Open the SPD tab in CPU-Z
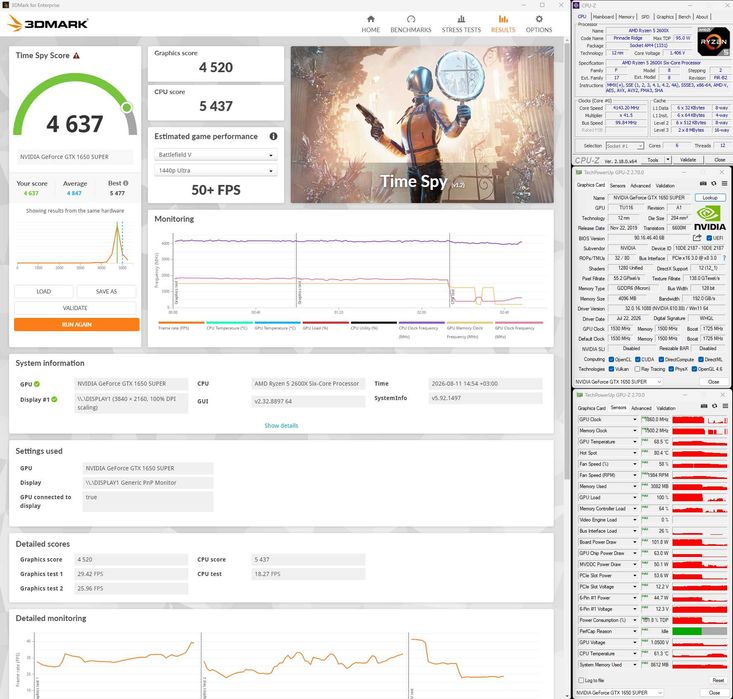 click(645, 16)
